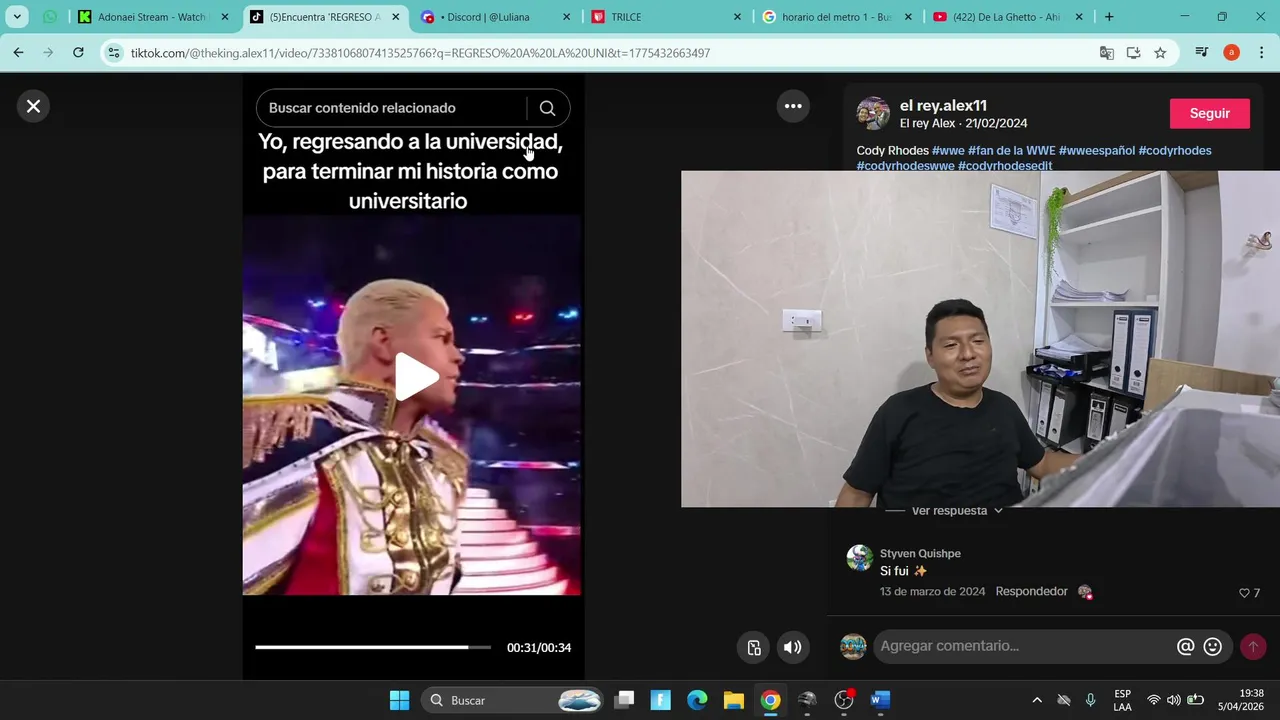
Task: Click the search magnifier in related content bar
Action: [547, 108]
